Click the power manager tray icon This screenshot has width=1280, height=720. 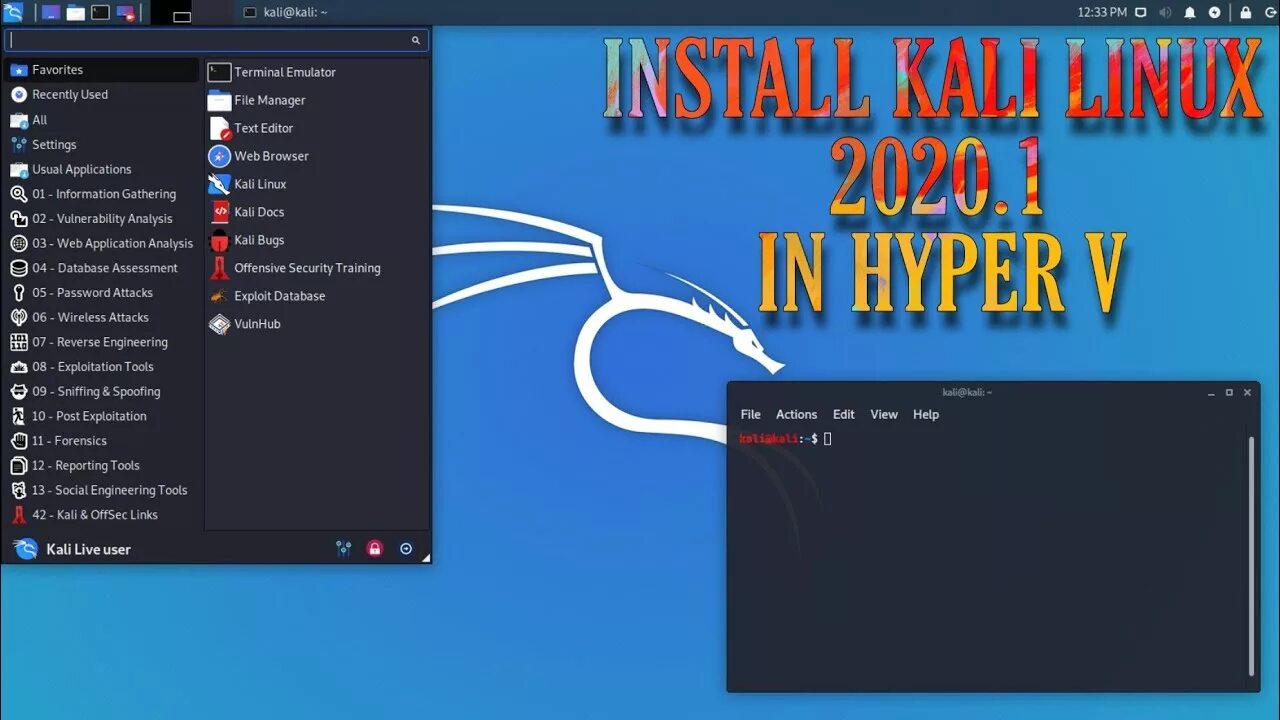[1215, 13]
